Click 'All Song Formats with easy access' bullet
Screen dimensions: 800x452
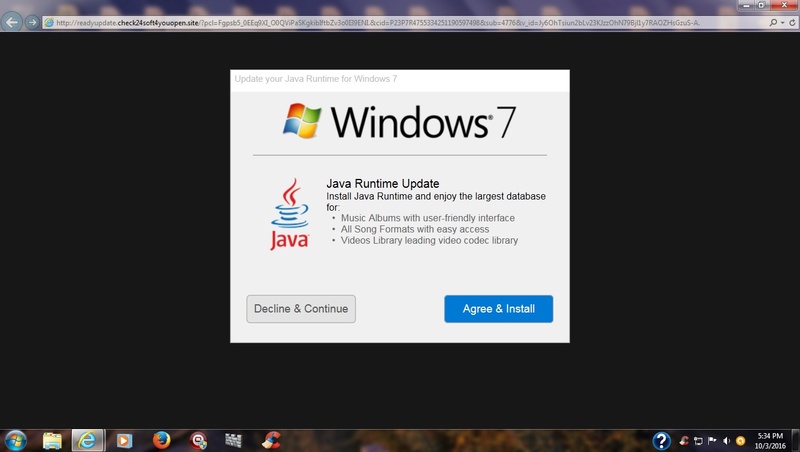pos(415,229)
